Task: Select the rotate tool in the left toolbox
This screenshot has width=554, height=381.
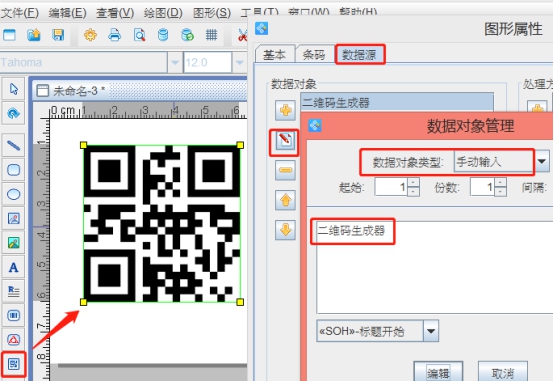Action: click(x=13, y=113)
